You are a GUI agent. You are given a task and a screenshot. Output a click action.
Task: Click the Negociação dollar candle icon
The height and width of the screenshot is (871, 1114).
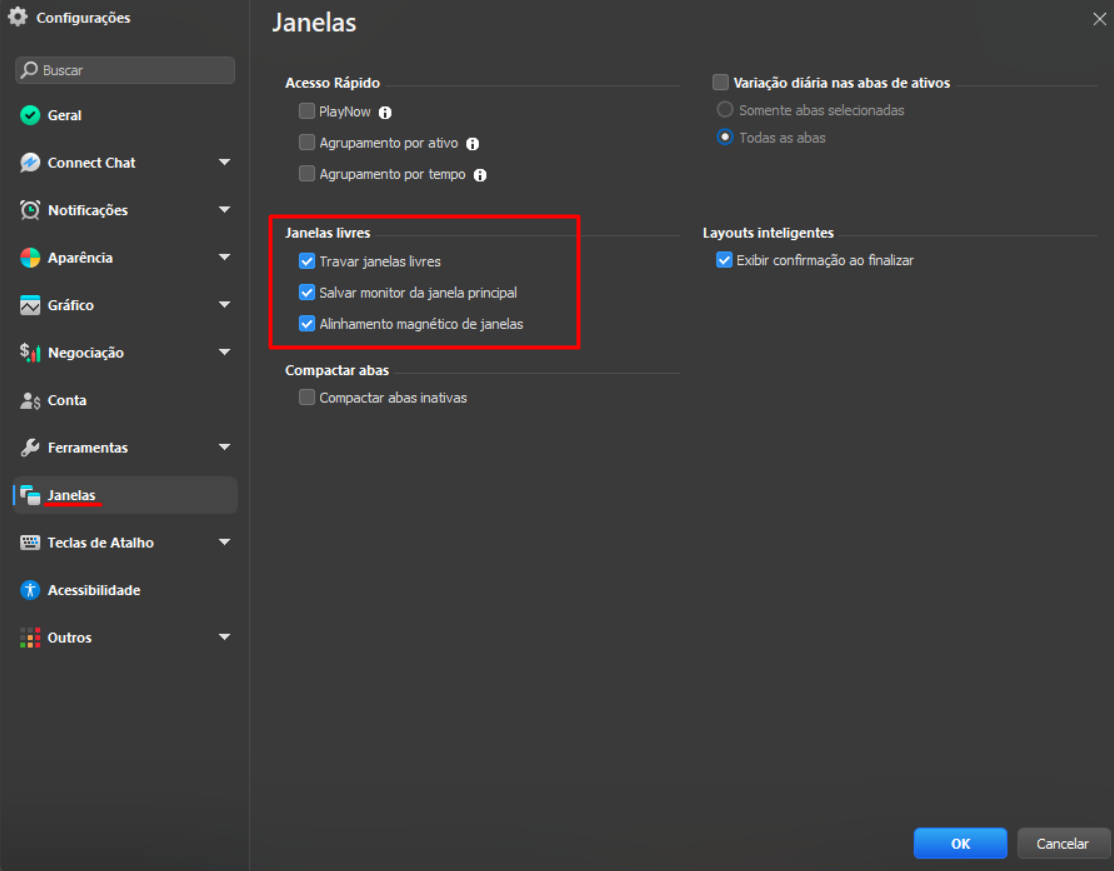[x=30, y=352]
